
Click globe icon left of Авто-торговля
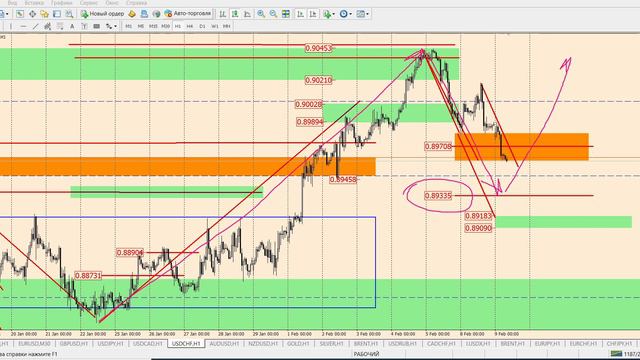(156, 14)
